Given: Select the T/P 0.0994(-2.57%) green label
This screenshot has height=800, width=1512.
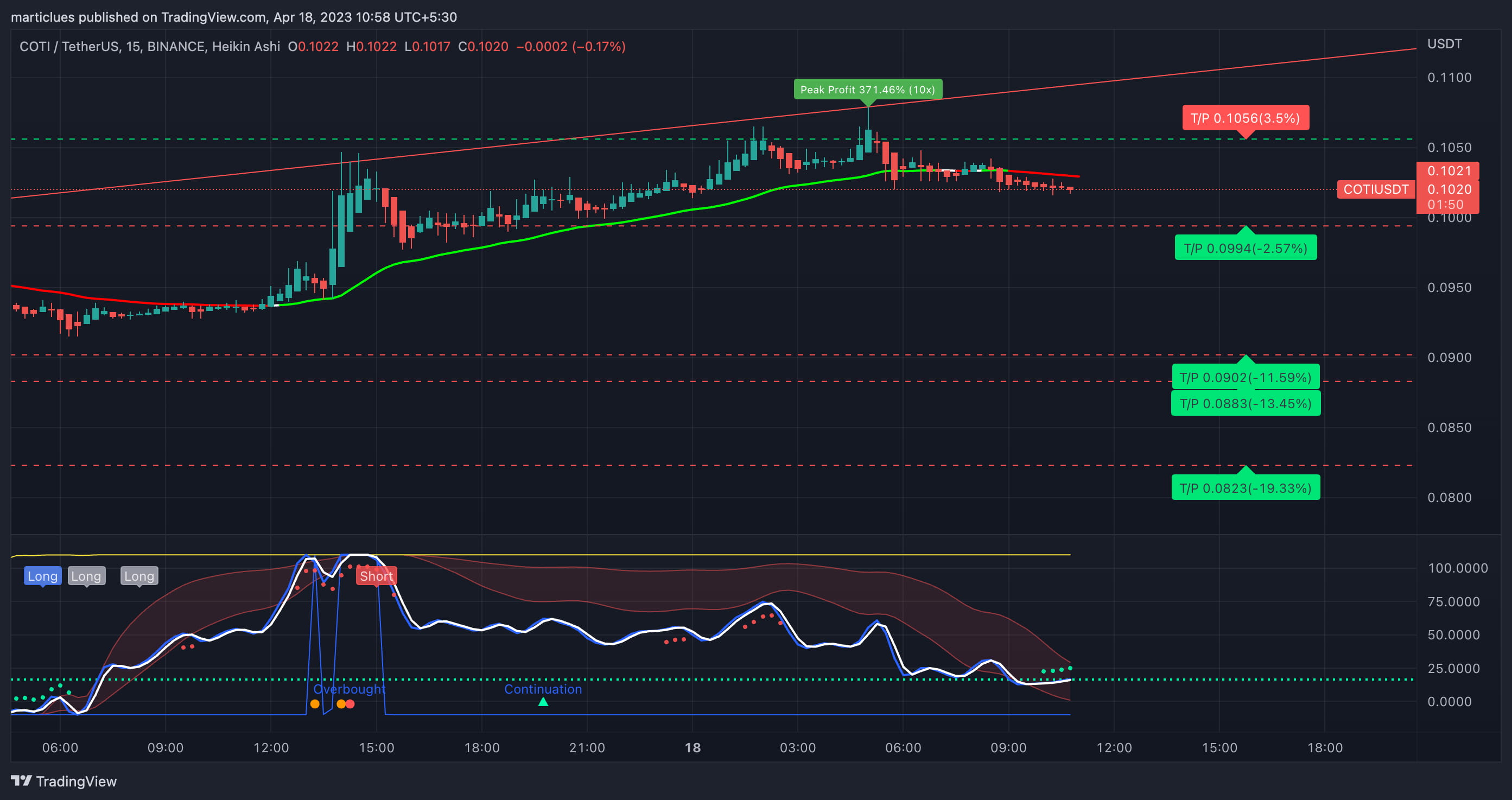Looking at the screenshot, I should tap(1246, 247).
